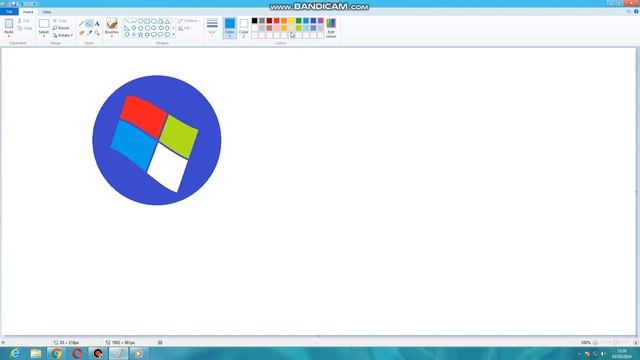Open the Paint Help icon

pyautogui.click(x=636, y=11)
